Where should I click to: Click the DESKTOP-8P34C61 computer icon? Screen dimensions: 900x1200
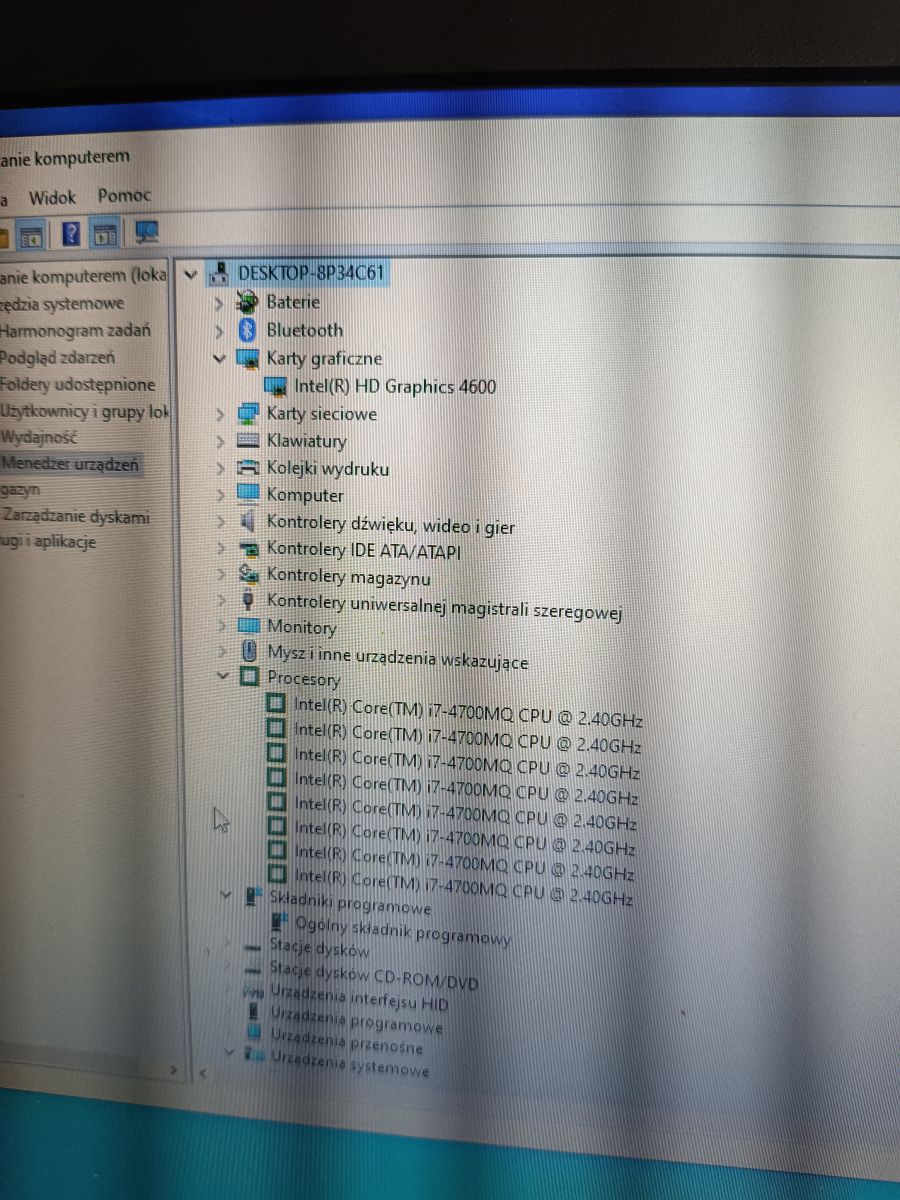[x=219, y=273]
